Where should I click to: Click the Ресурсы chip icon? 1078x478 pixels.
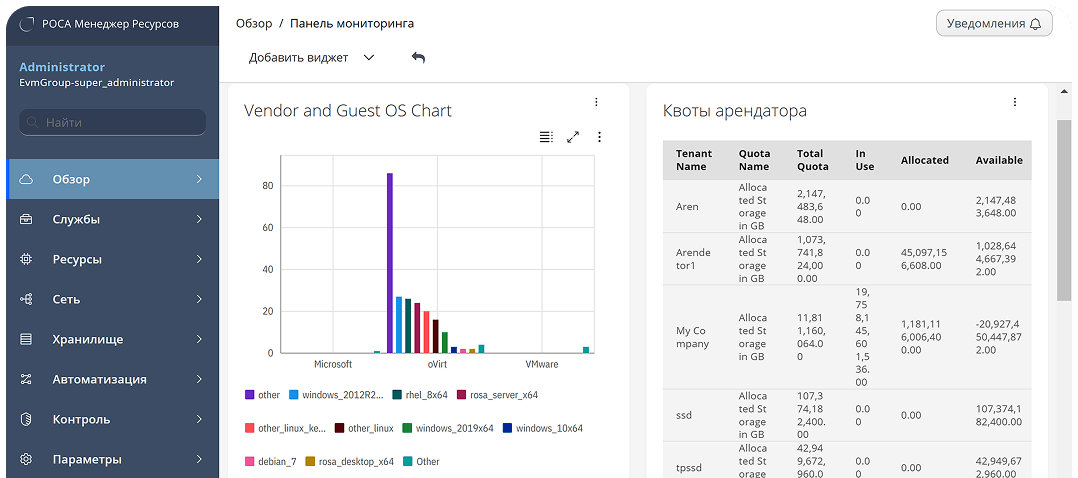pyautogui.click(x=27, y=260)
